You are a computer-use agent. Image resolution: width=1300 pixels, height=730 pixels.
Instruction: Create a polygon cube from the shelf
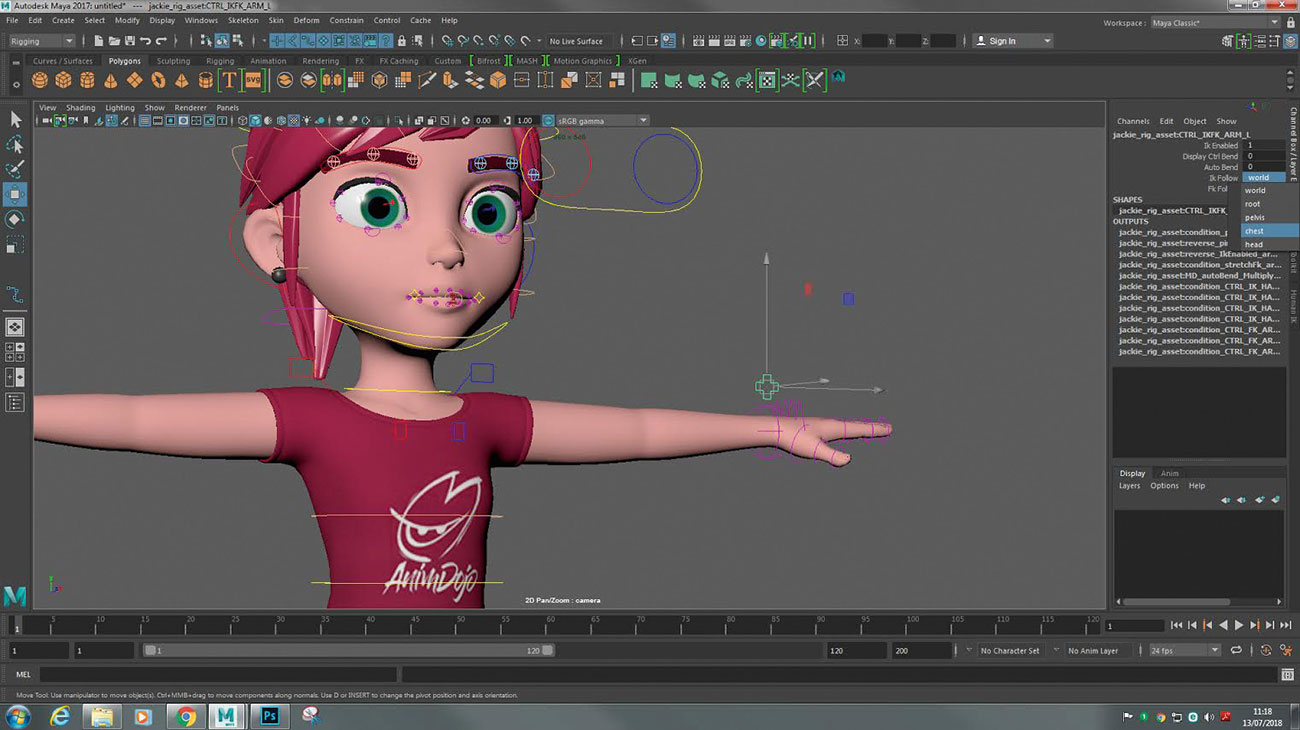(63, 80)
